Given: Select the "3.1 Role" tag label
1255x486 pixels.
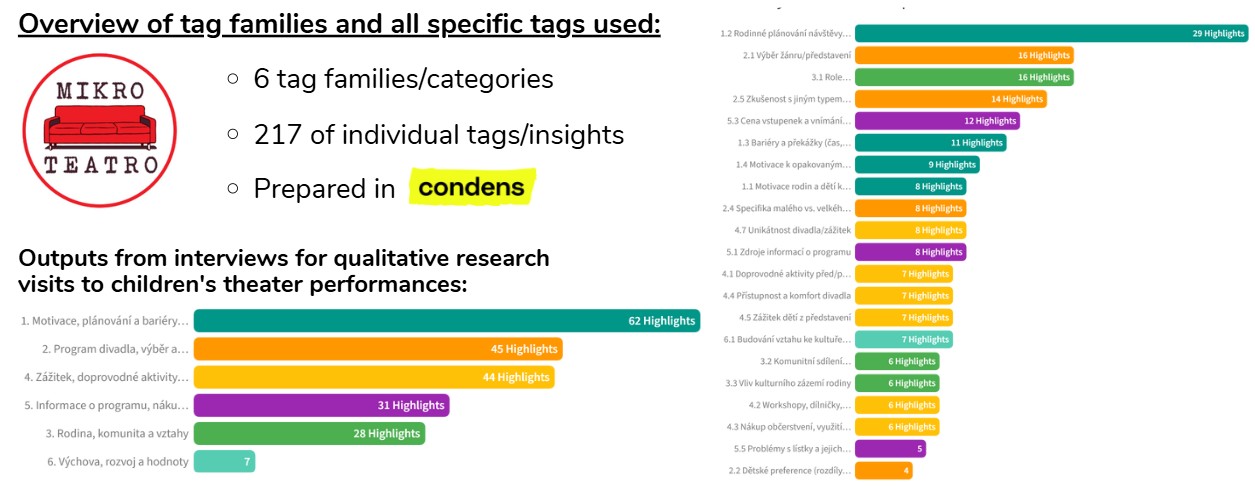Looking at the screenshot, I should pyautogui.click(x=831, y=77).
